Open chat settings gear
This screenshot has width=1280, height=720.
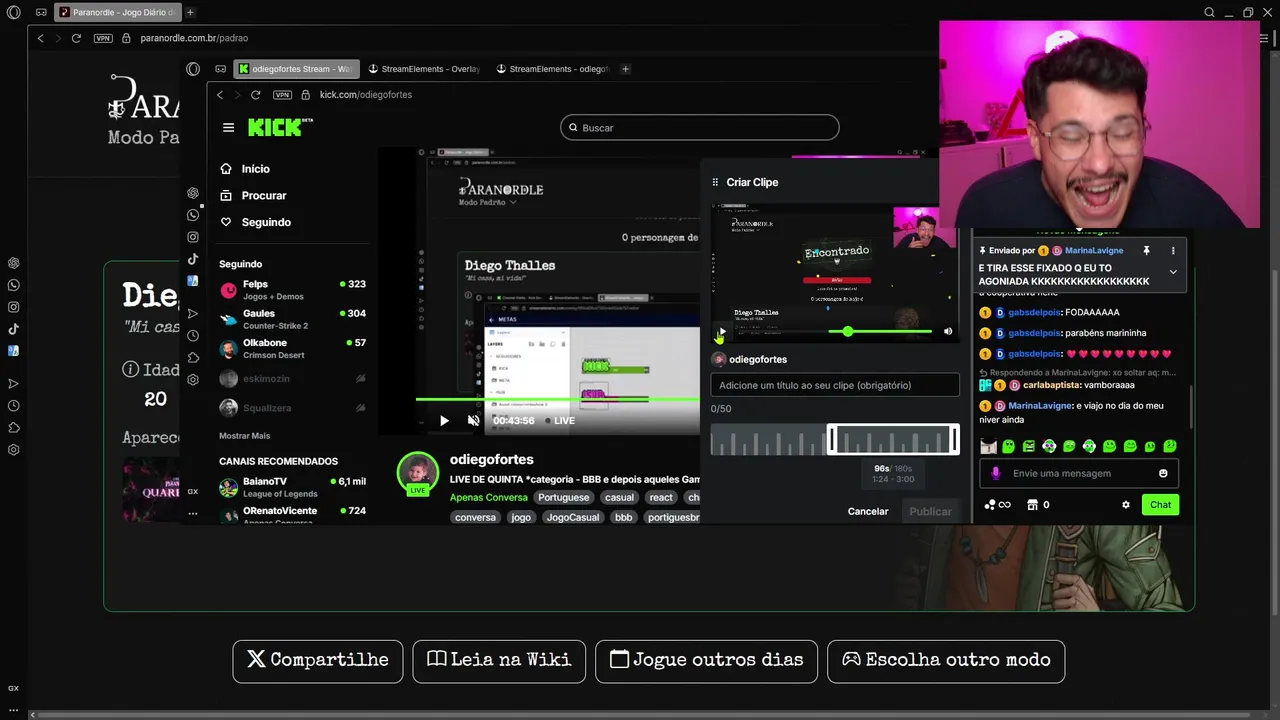(1126, 505)
